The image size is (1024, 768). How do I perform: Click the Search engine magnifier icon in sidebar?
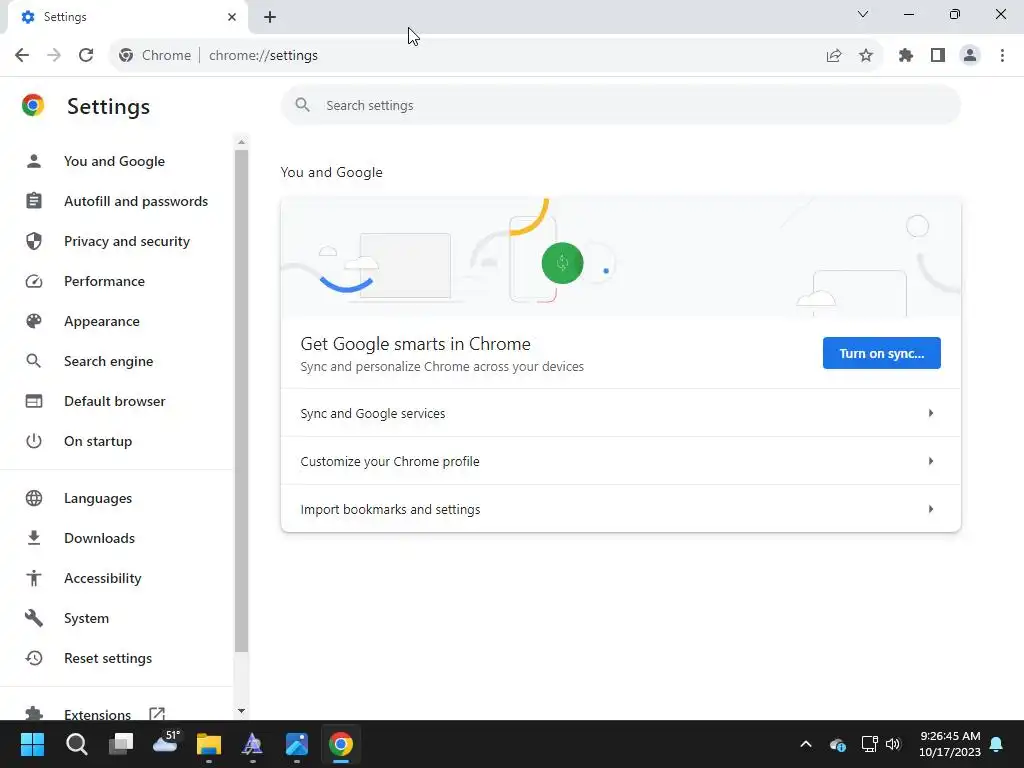pyautogui.click(x=34, y=361)
